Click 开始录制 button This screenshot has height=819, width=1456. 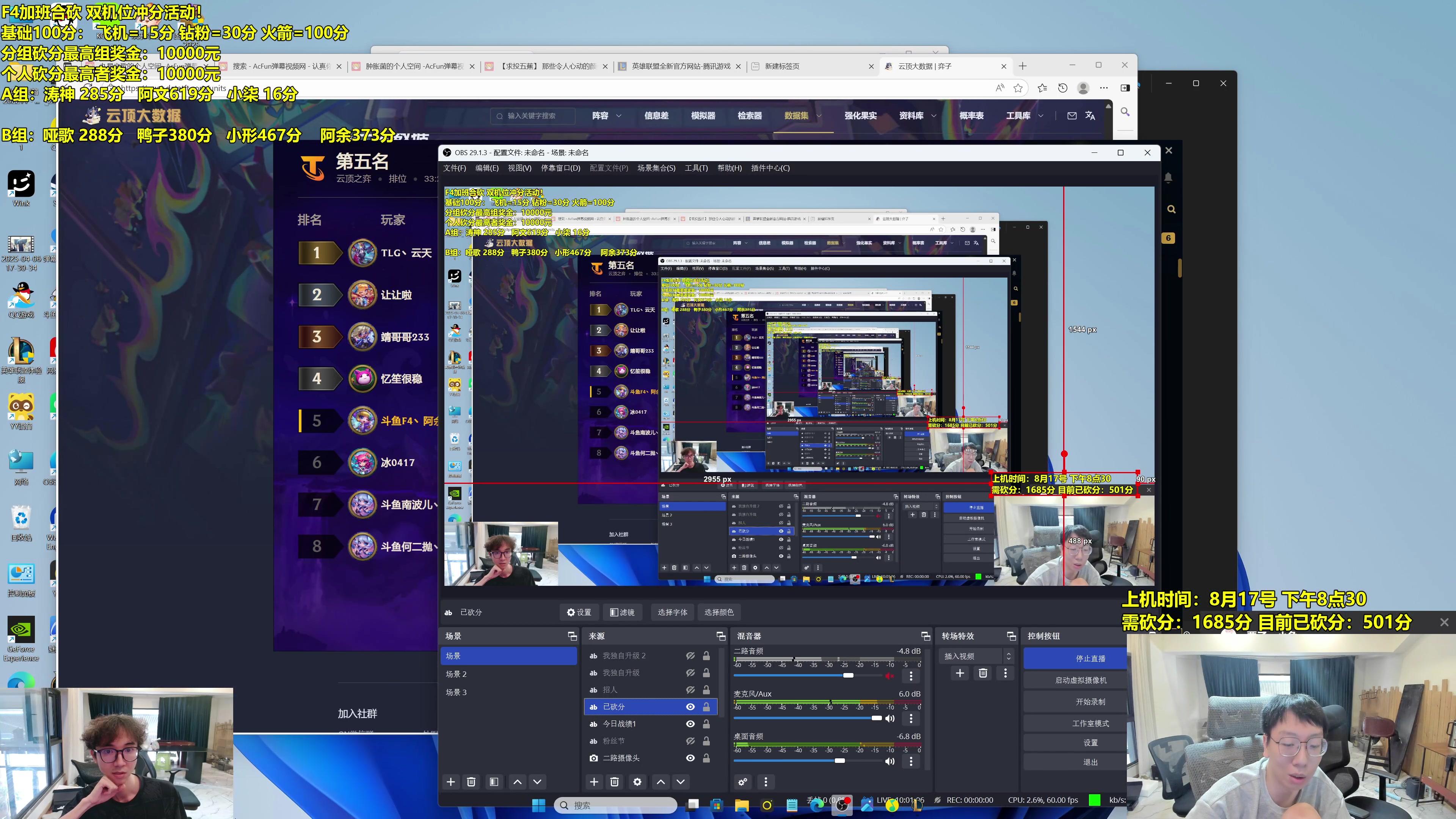pyautogui.click(x=1075, y=701)
